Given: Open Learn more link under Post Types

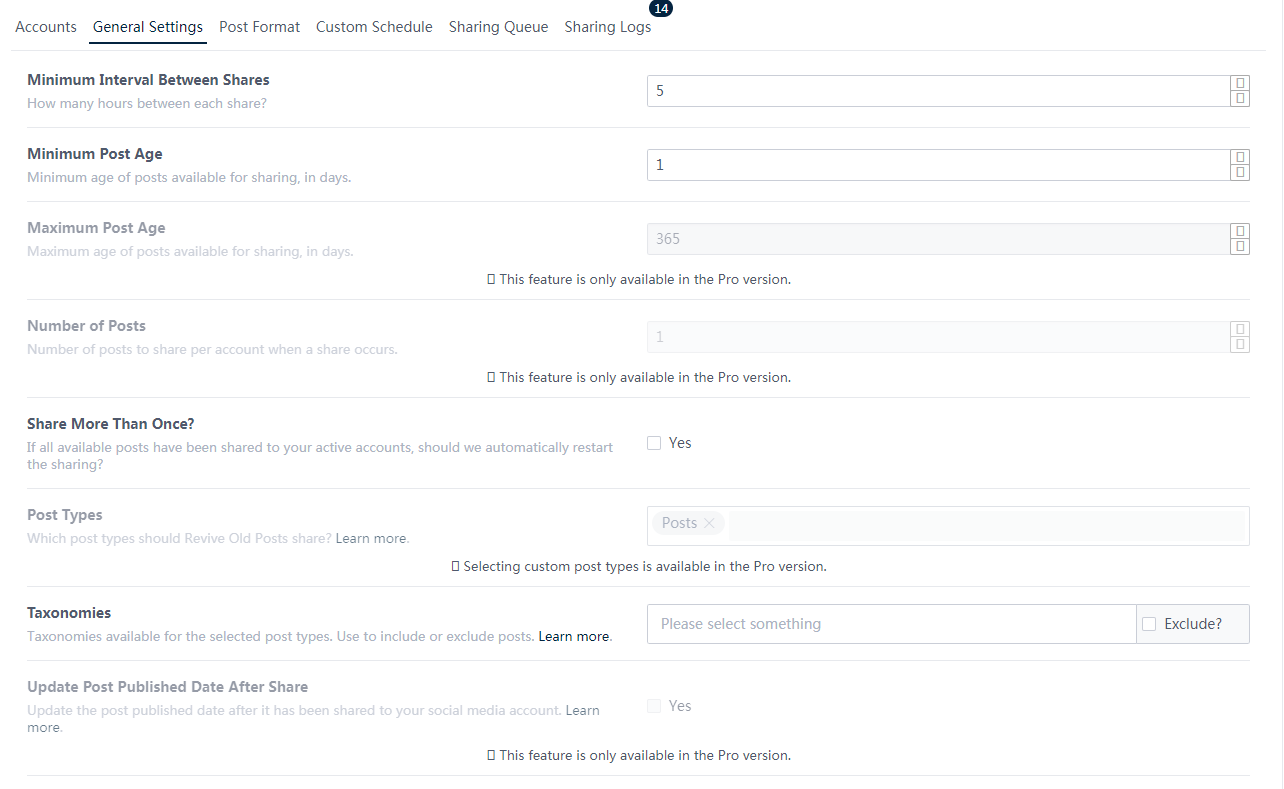Looking at the screenshot, I should pyautogui.click(x=371, y=539).
